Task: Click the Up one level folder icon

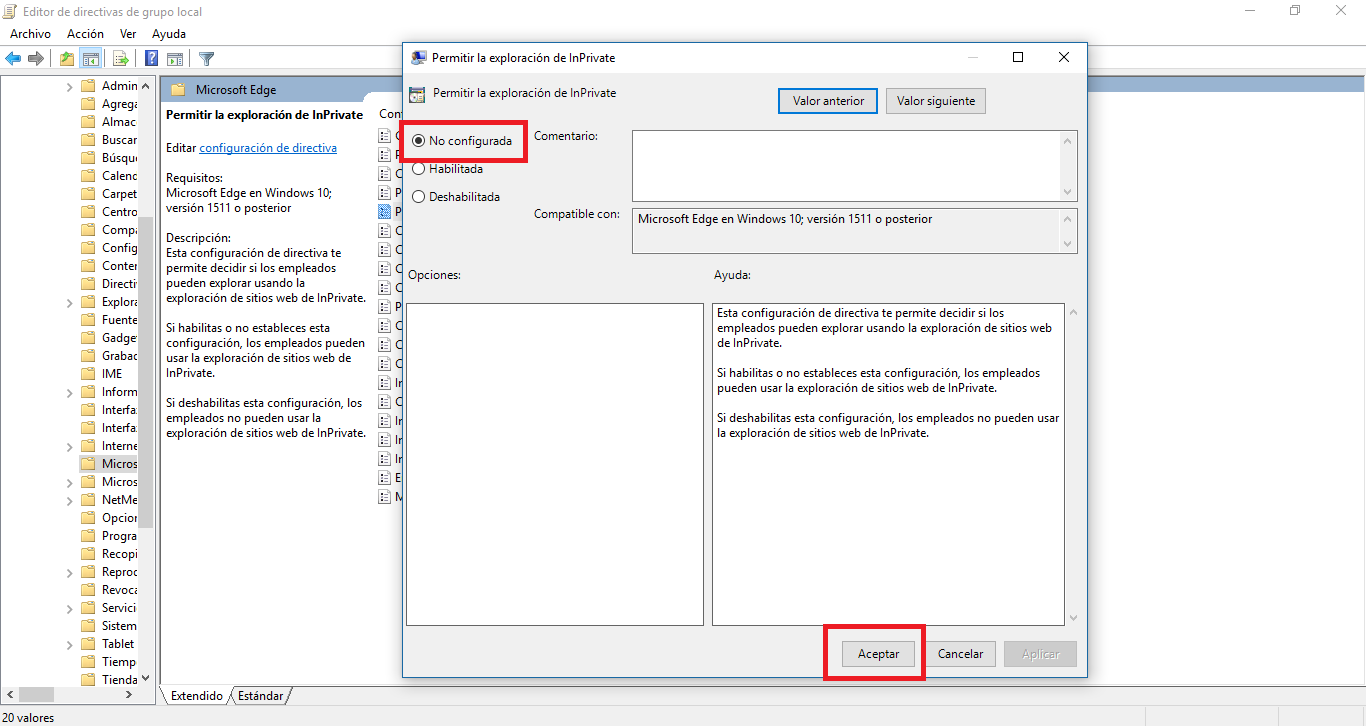Action: (x=67, y=58)
